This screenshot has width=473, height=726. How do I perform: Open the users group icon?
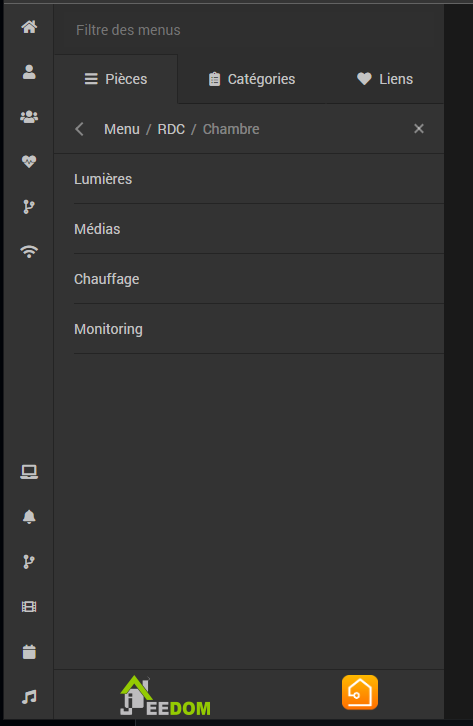29,117
